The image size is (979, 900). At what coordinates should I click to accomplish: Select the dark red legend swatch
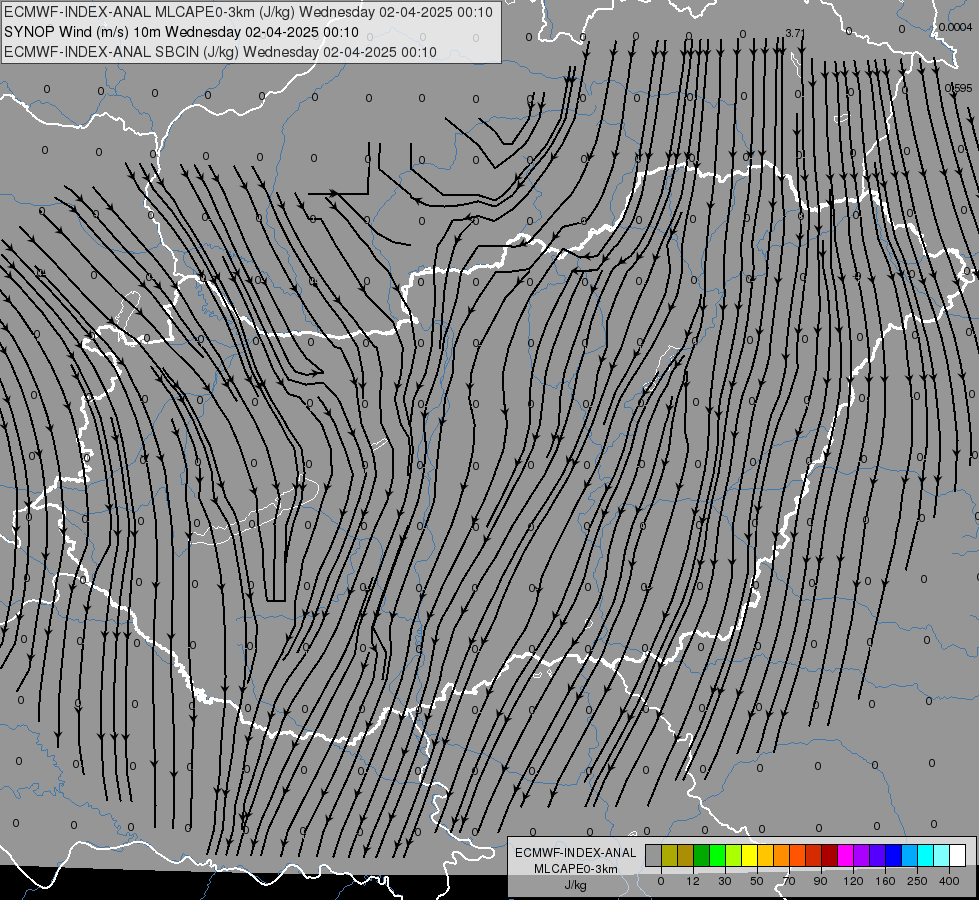pyautogui.click(x=830, y=855)
